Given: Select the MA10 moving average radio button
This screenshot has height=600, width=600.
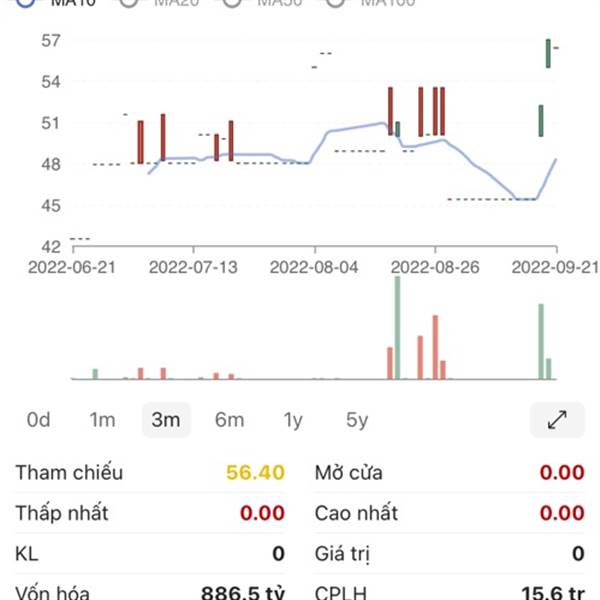Looking at the screenshot, I should [x=26, y=2].
